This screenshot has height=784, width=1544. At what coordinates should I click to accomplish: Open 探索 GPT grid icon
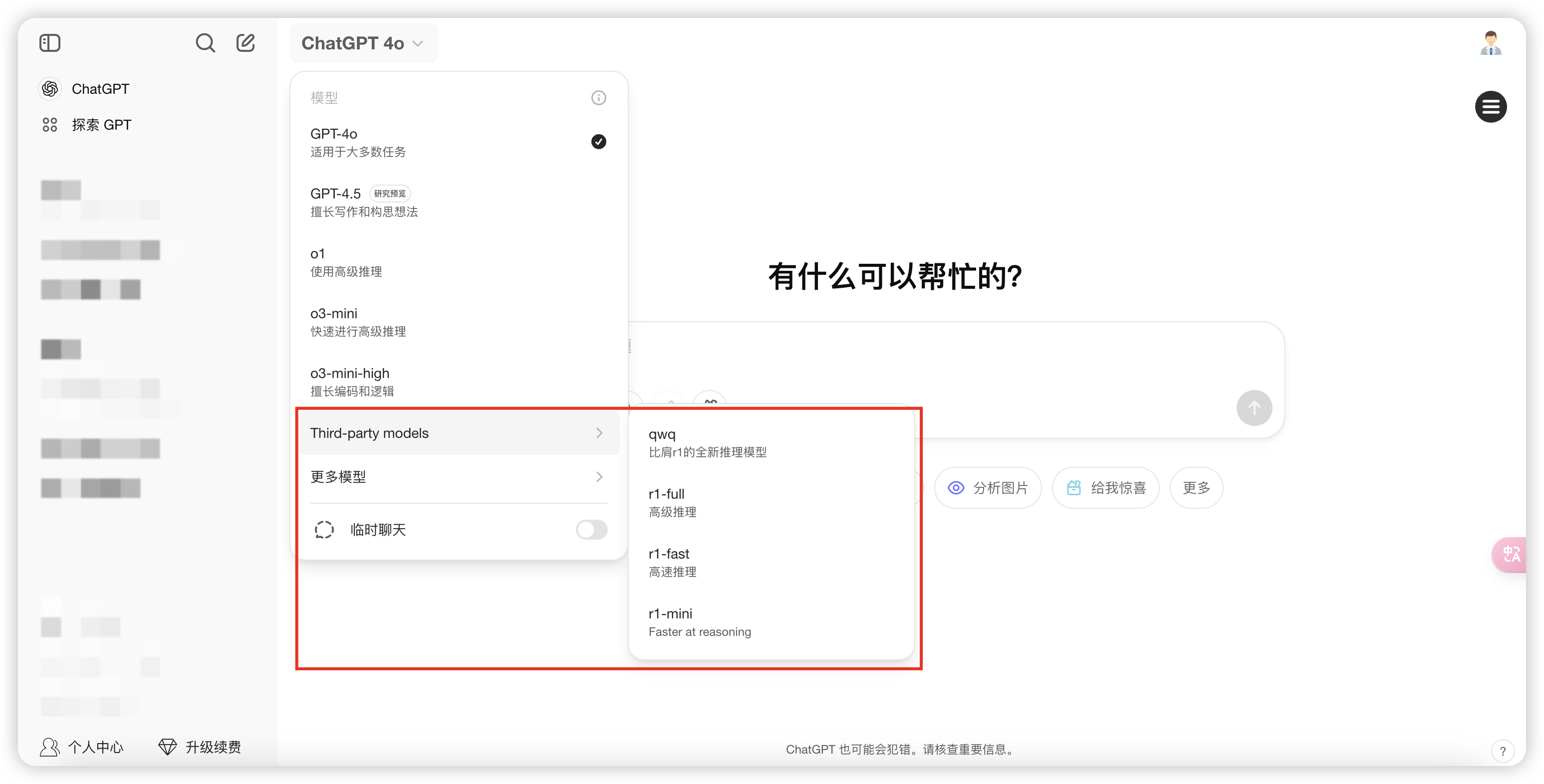[x=50, y=125]
